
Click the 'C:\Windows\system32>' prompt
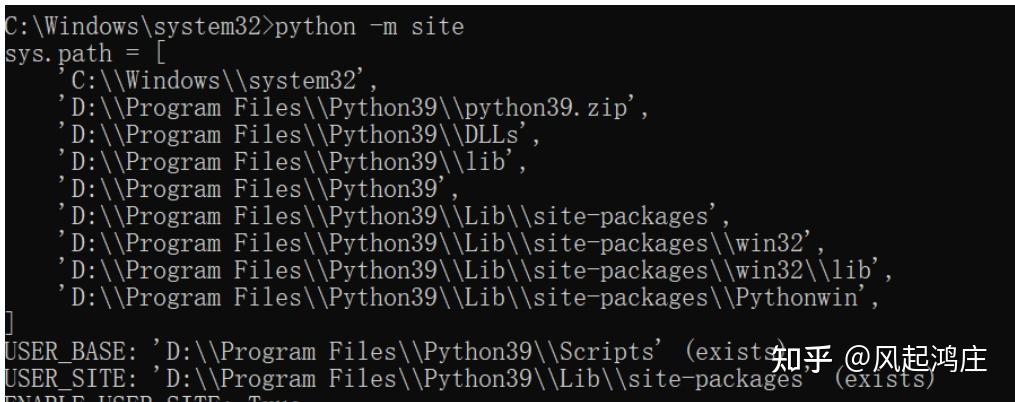tap(139, 27)
